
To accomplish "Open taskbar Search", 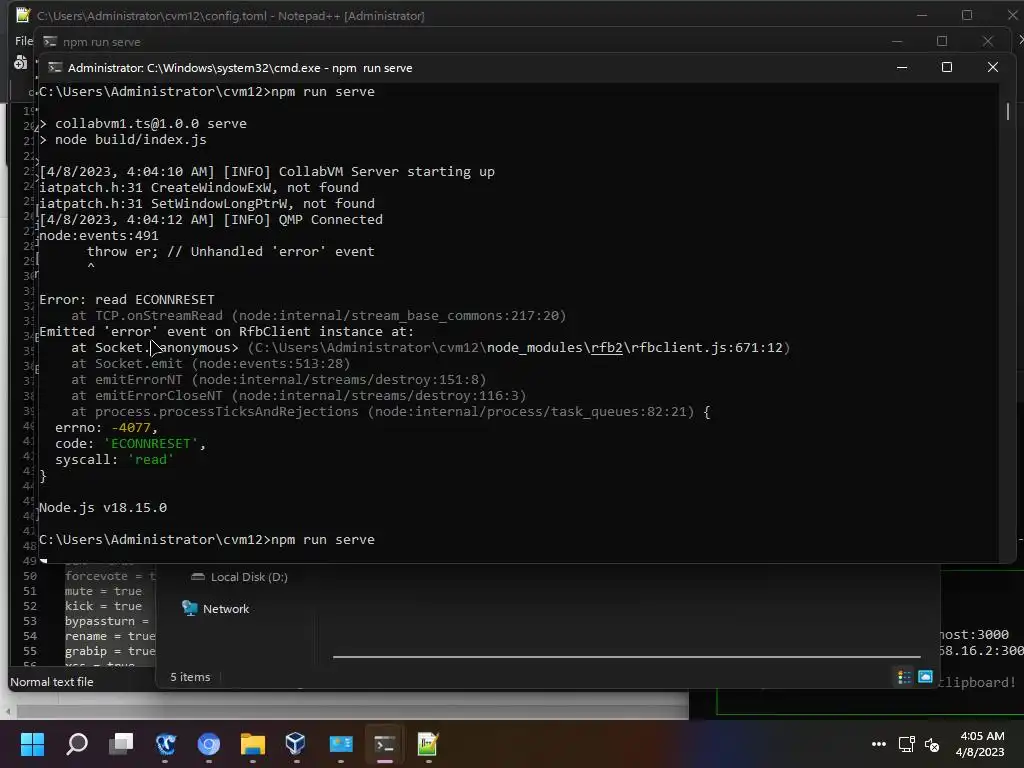I will (x=77, y=743).
